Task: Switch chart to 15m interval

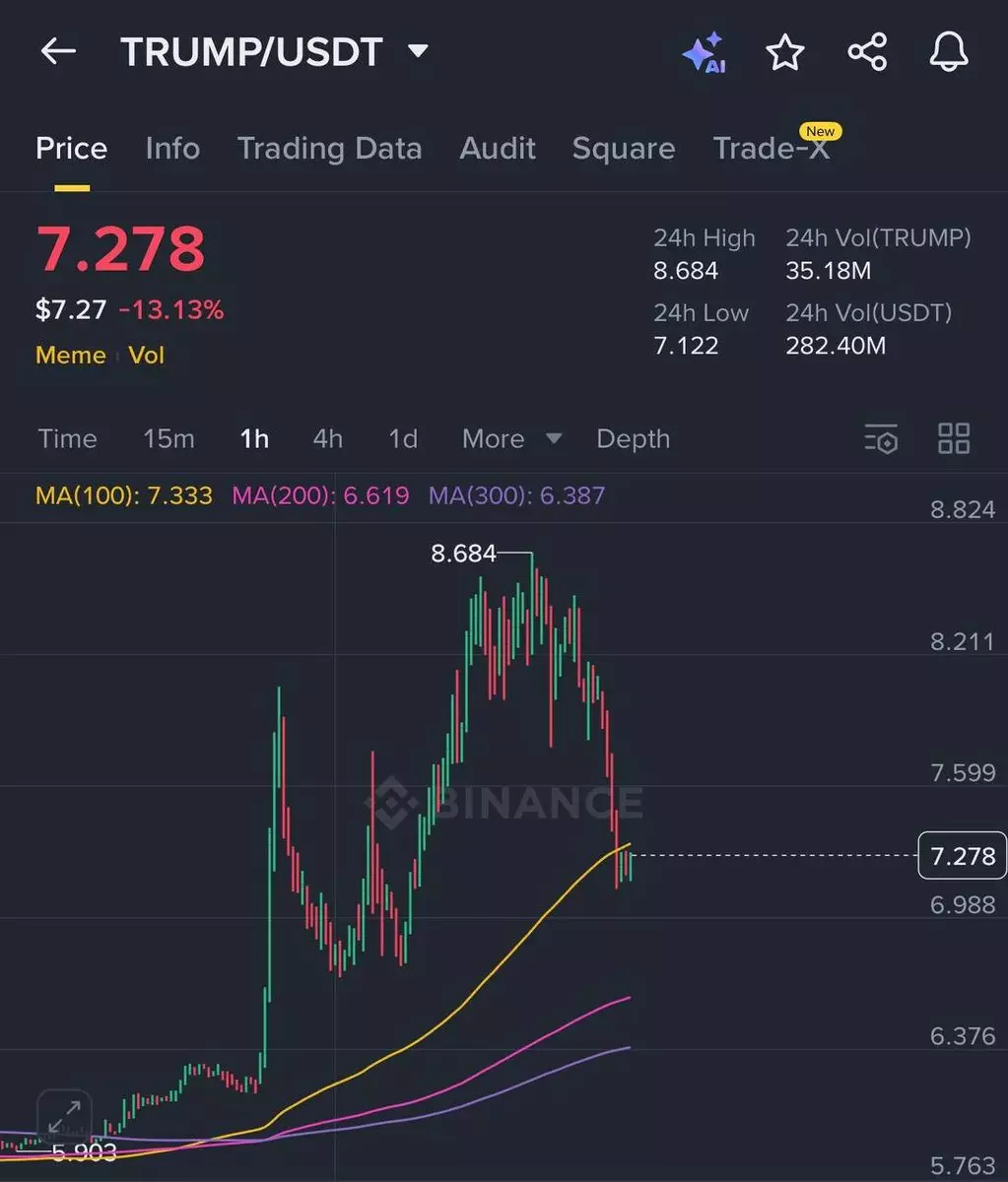Action: pos(168,439)
